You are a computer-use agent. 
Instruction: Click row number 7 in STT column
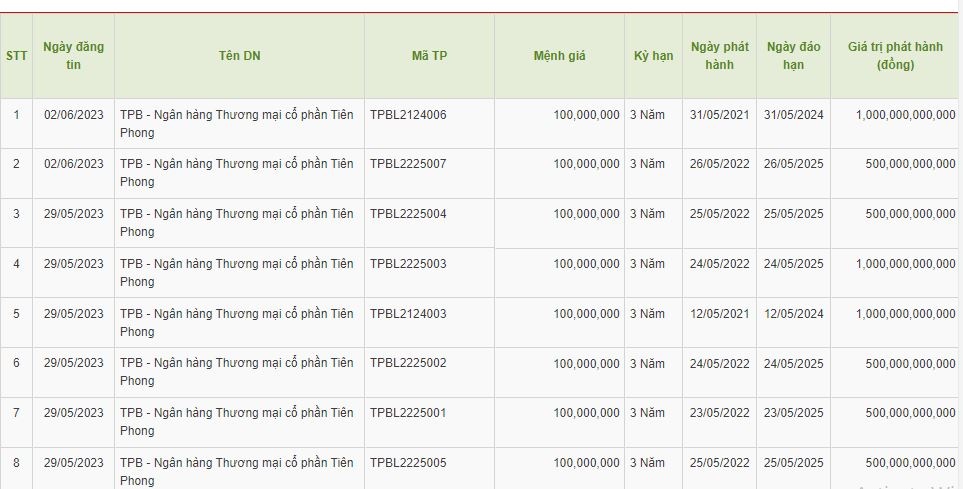(17, 413)
